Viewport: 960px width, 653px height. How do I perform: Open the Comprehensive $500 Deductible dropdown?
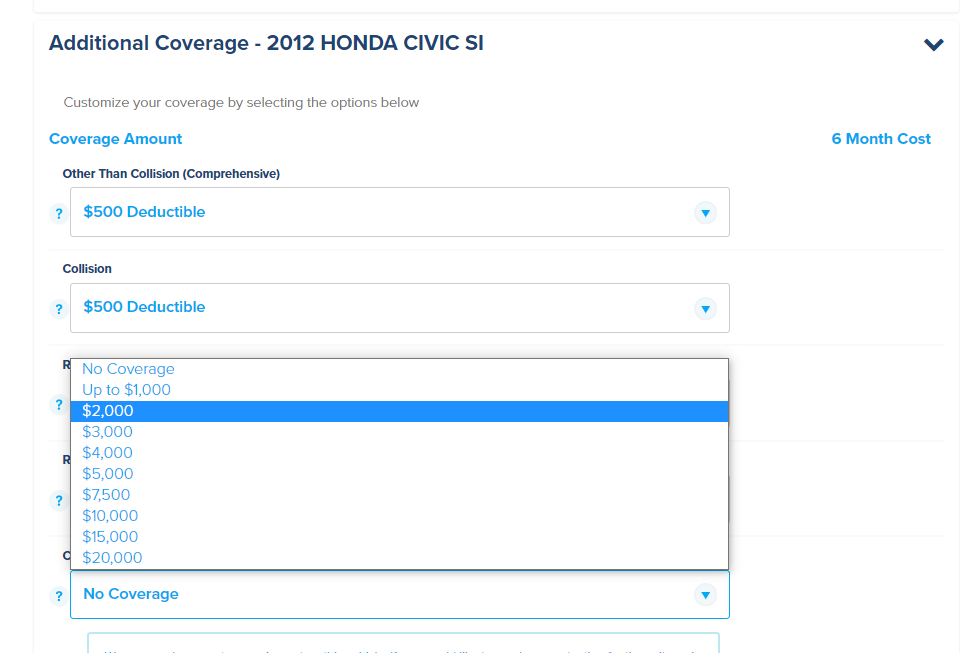(x=400, y=212)
